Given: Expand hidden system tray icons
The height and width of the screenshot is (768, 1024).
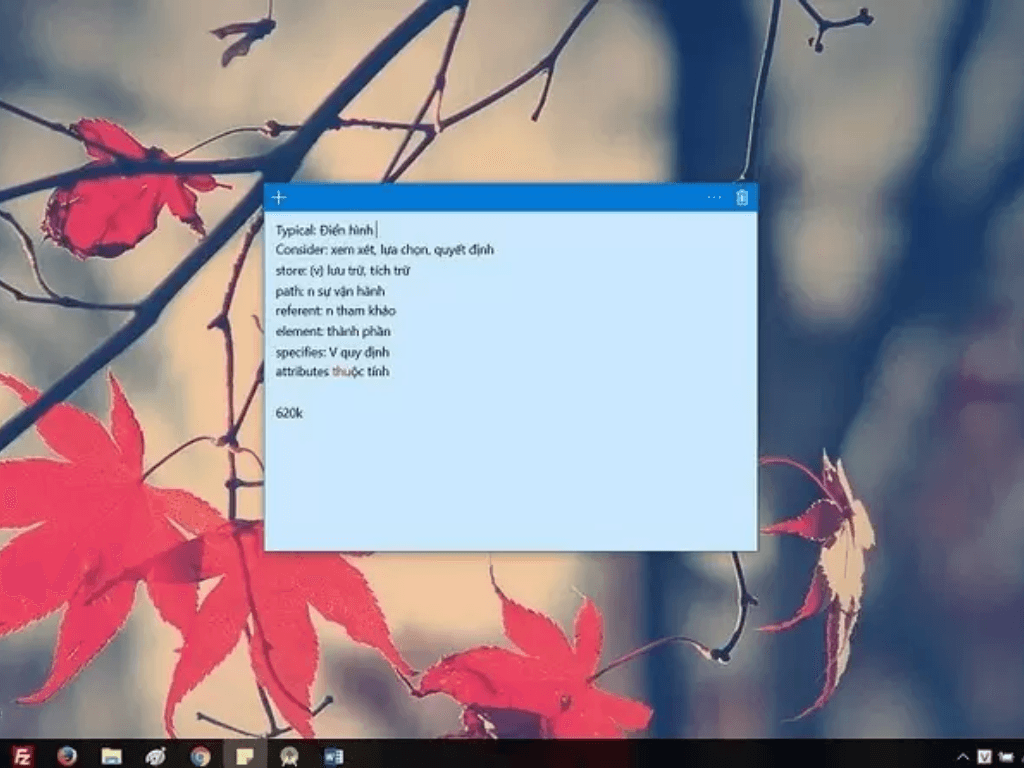Looking at the screenshot, I should coord(963,755).
